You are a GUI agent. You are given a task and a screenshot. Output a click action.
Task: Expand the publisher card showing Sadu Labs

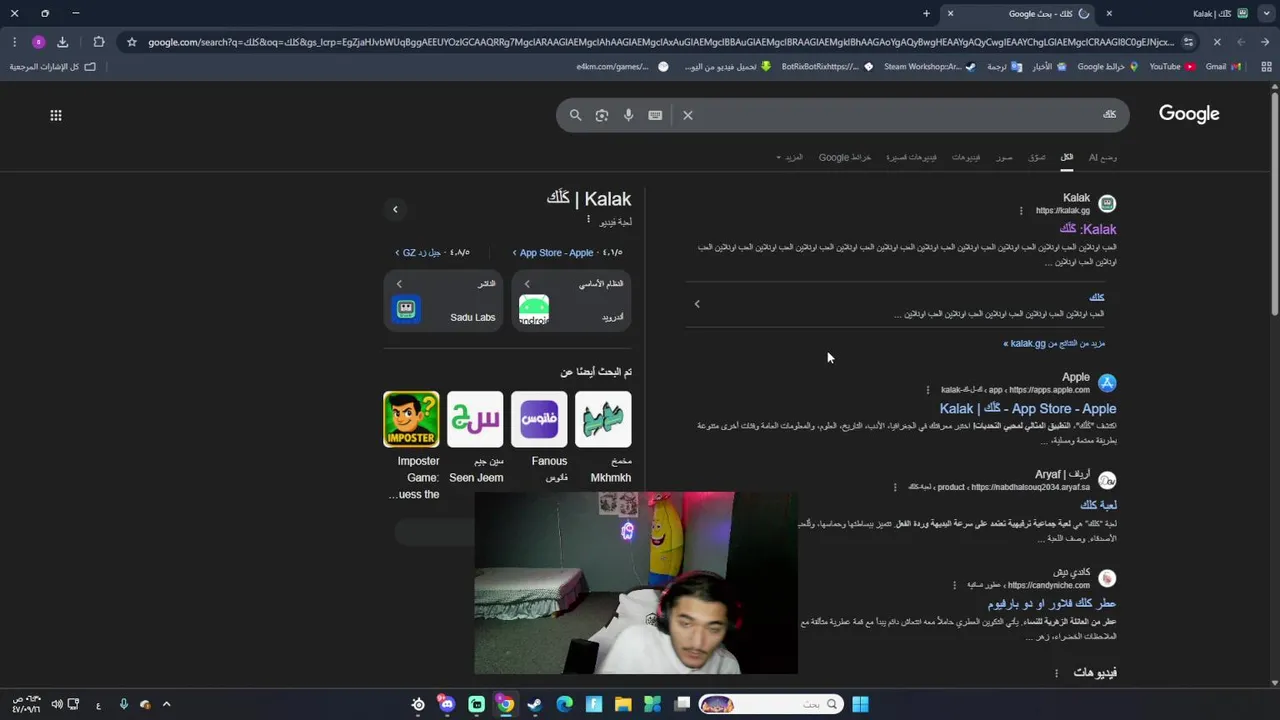(443, 300)
